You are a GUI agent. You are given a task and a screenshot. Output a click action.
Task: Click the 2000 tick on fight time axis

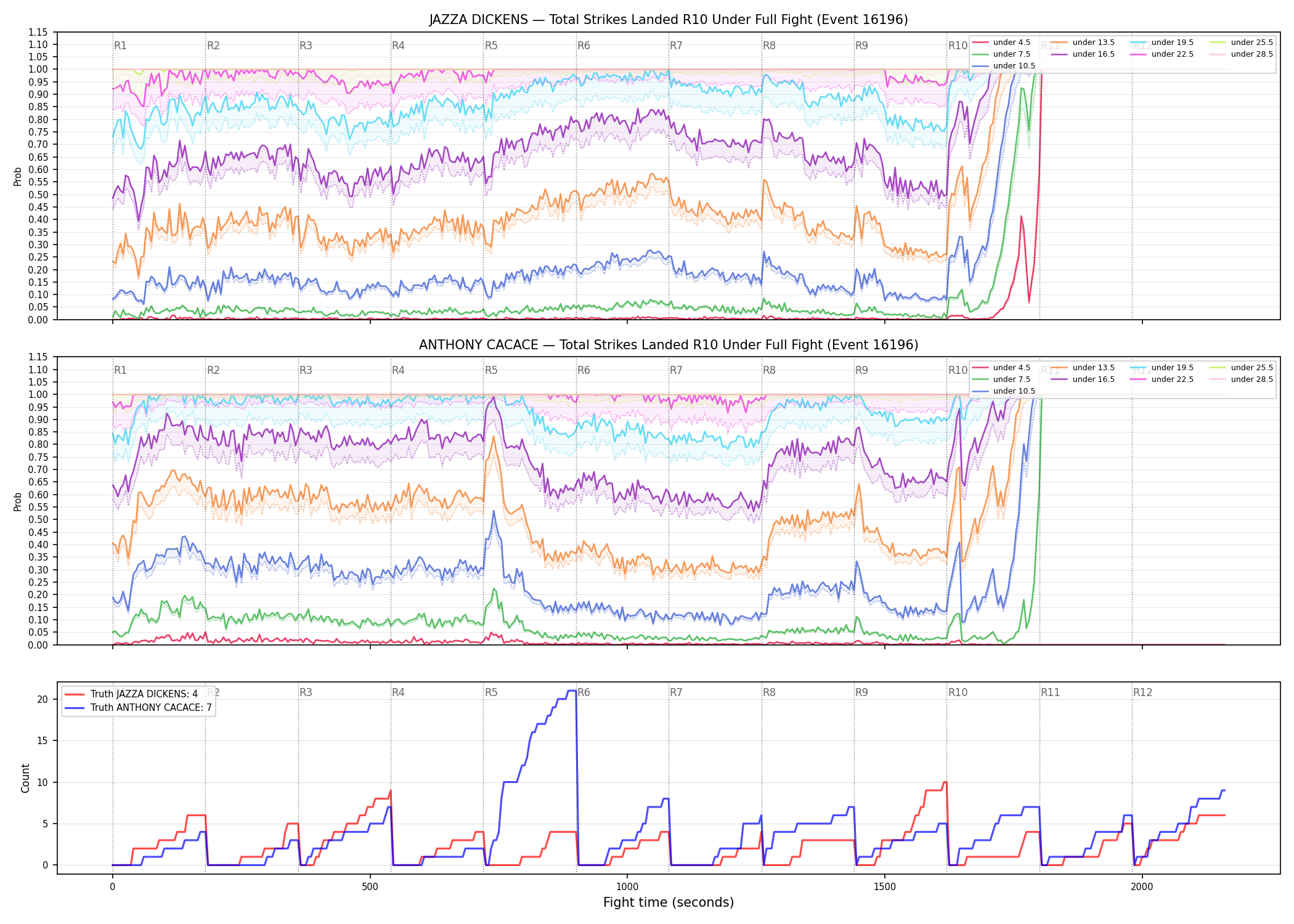tap(1142, 887)
